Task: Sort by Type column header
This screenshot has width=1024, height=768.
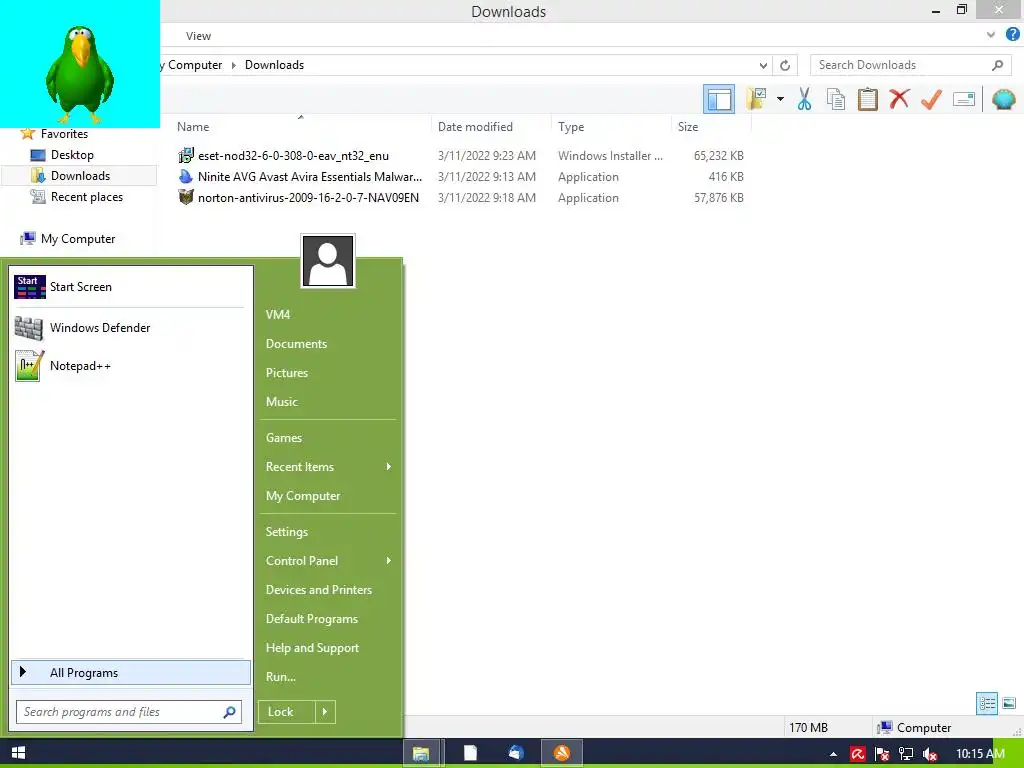Action: click(611, 127)
